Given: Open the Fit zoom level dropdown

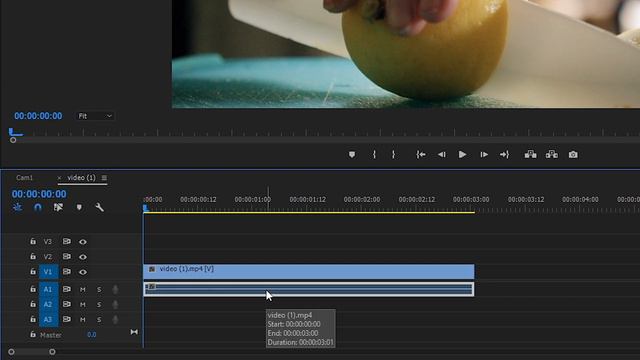Looking at the screenshot, I should tap(95, 116).
